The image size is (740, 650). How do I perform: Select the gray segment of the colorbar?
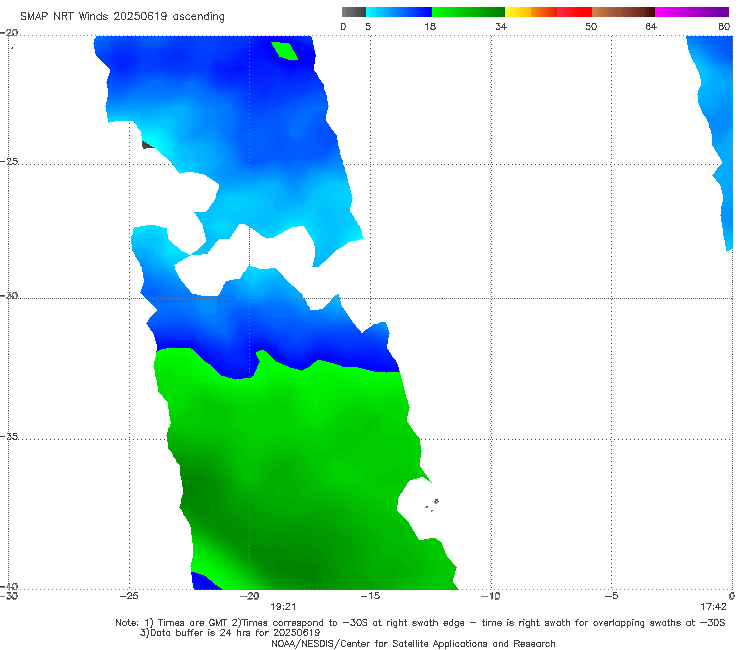click(354, 12)
